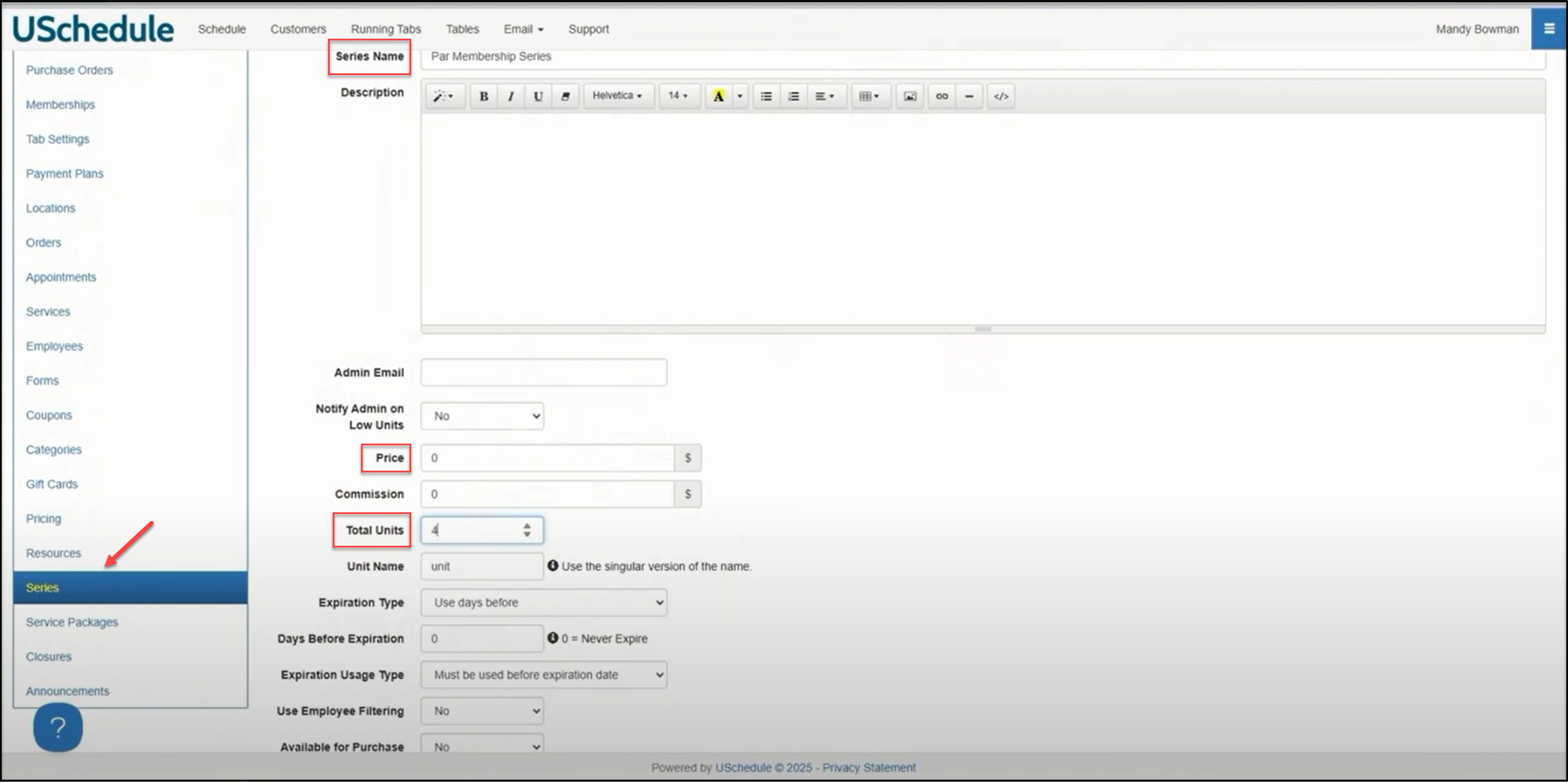
Task: Open the Privacy Statement link
Action: pyautogui.click(x=869, y=768)
